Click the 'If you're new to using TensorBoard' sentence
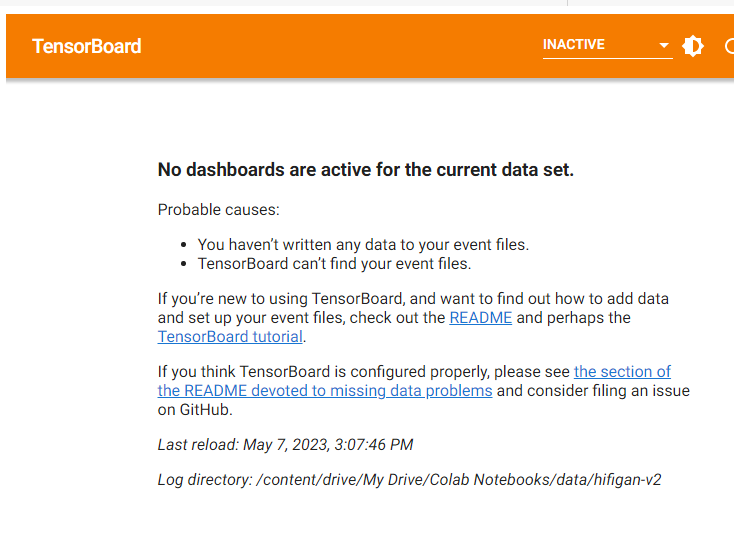Image resolution: width=734 pixels, height=542 pixels. 413,299
